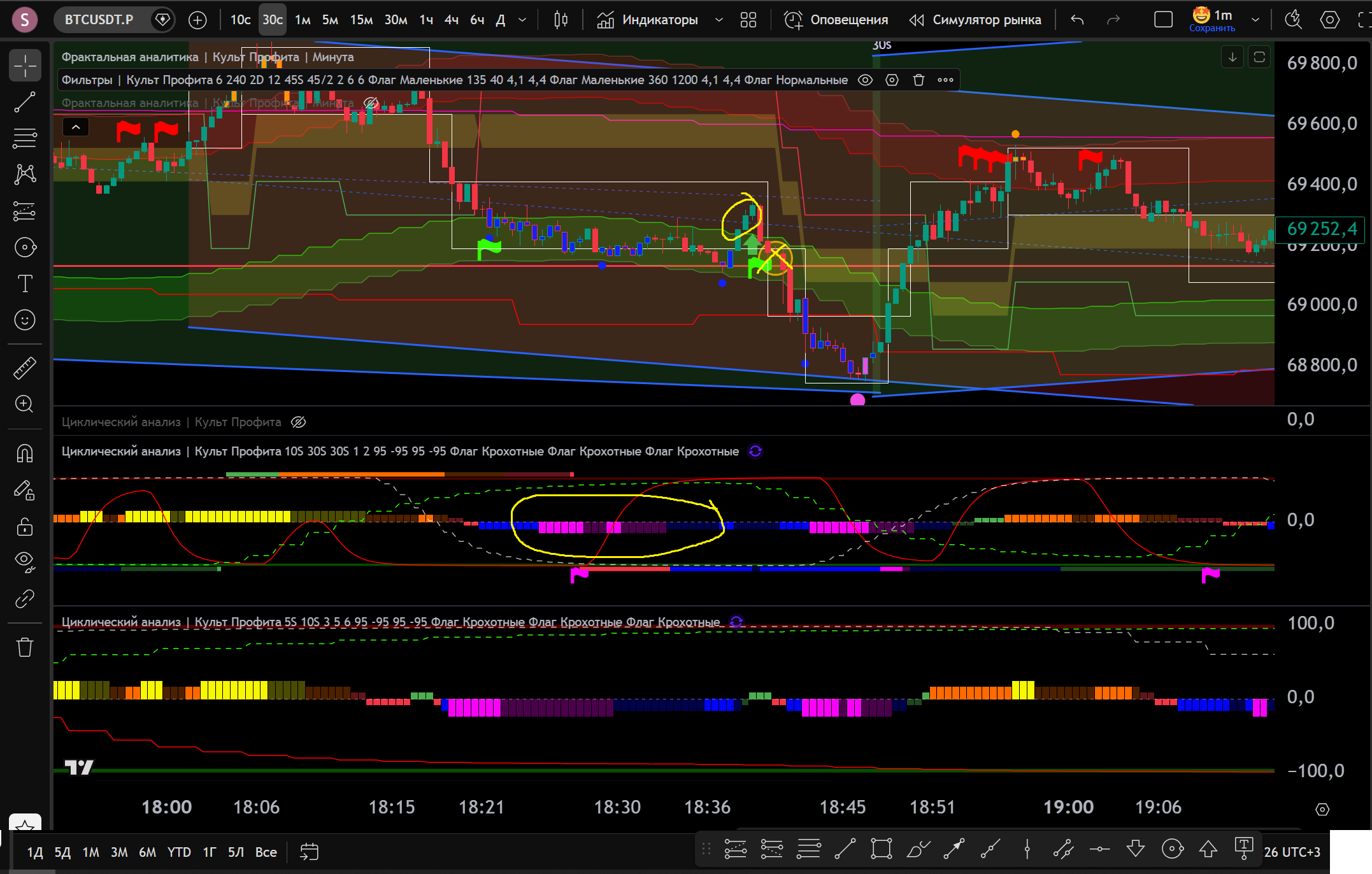The image size is (1372, 874).
Task: Delete the Фильтры indicator via trash icon
Action: pos(918,80)
